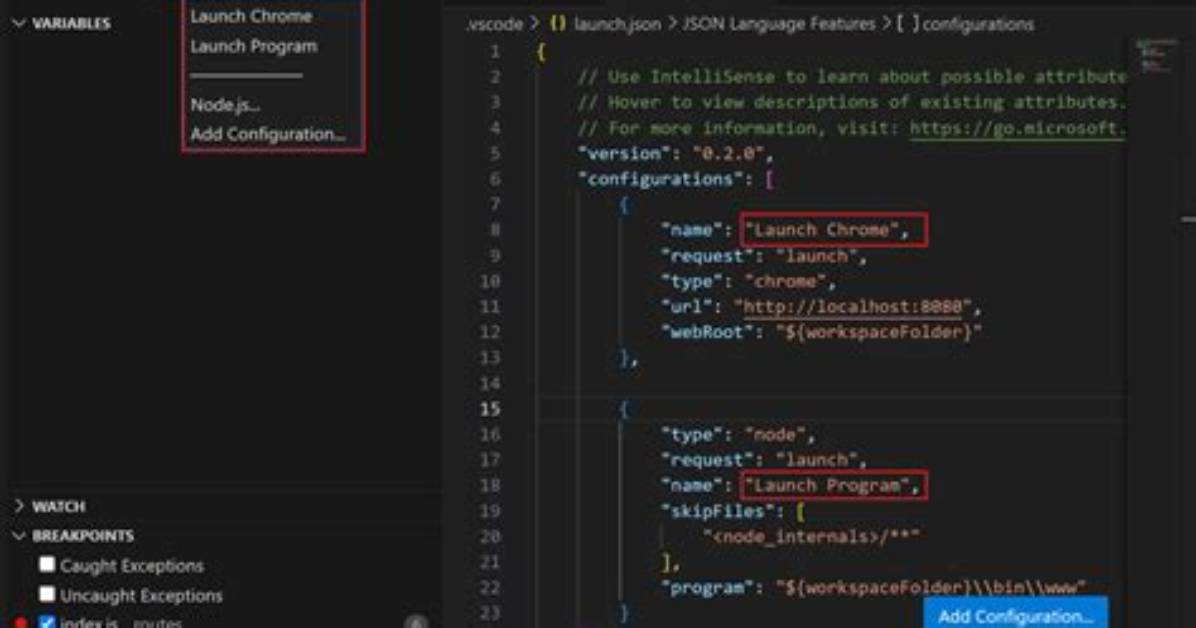Click the "configurations" key on line 6
Viewport: 1196px width, 628px height.
click(x=661, y=179)
